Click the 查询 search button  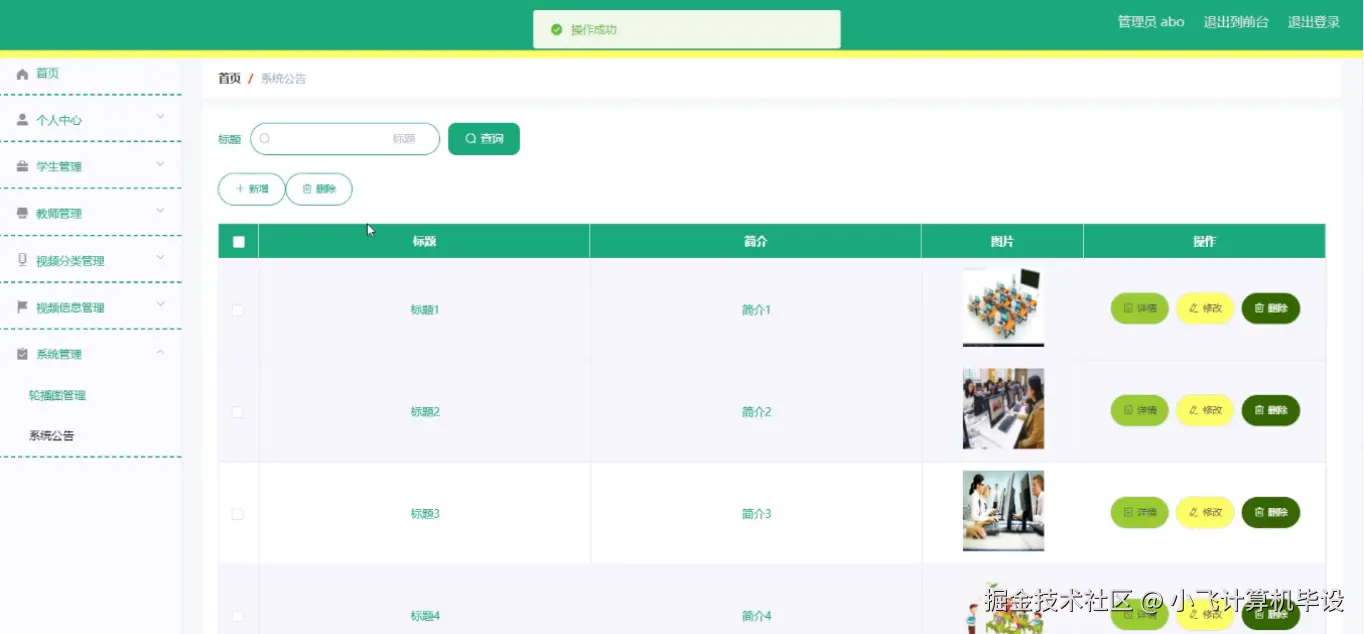tap(484, 139)
